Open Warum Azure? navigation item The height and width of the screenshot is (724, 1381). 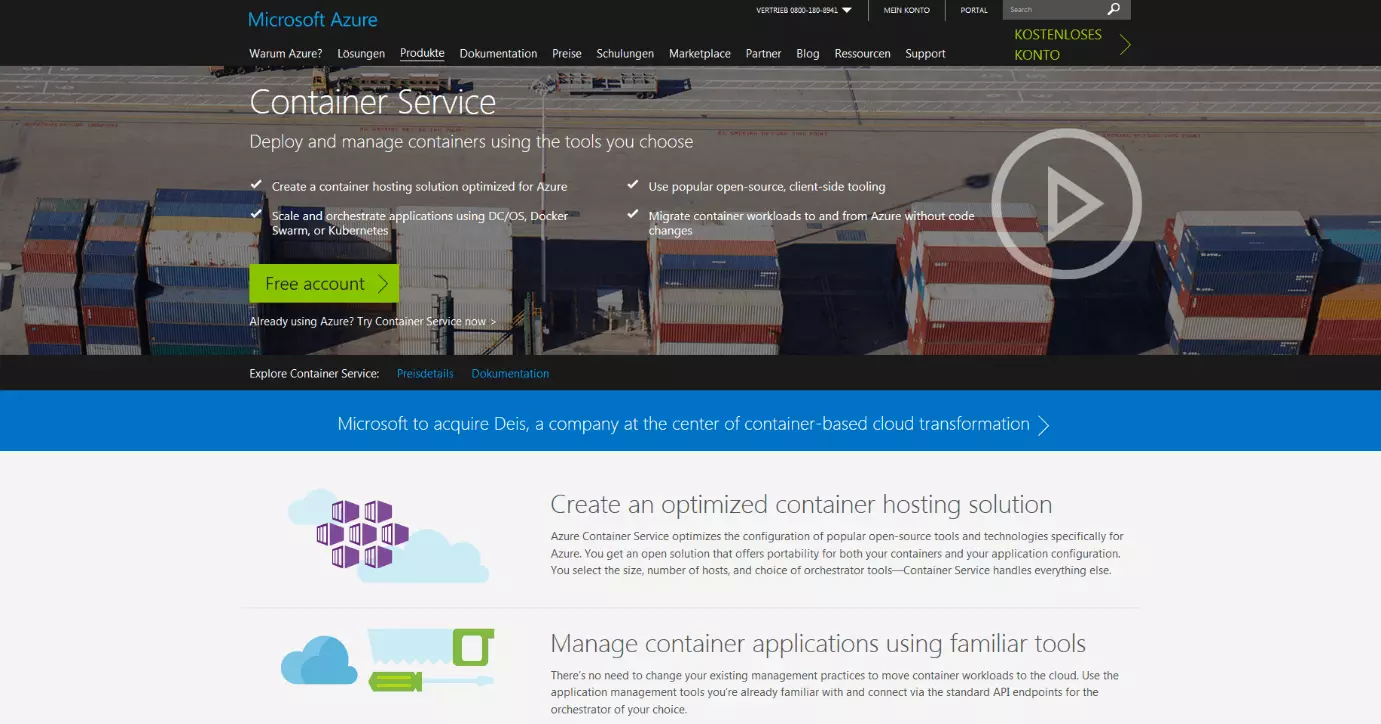point(285,54)
